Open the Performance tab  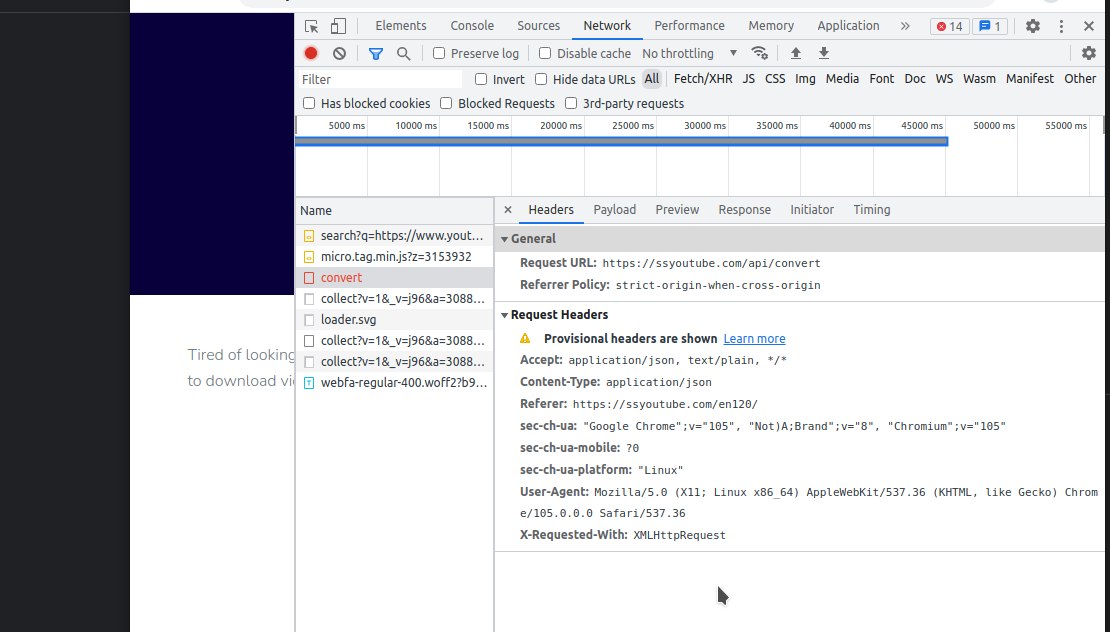[x=690, y=25]
